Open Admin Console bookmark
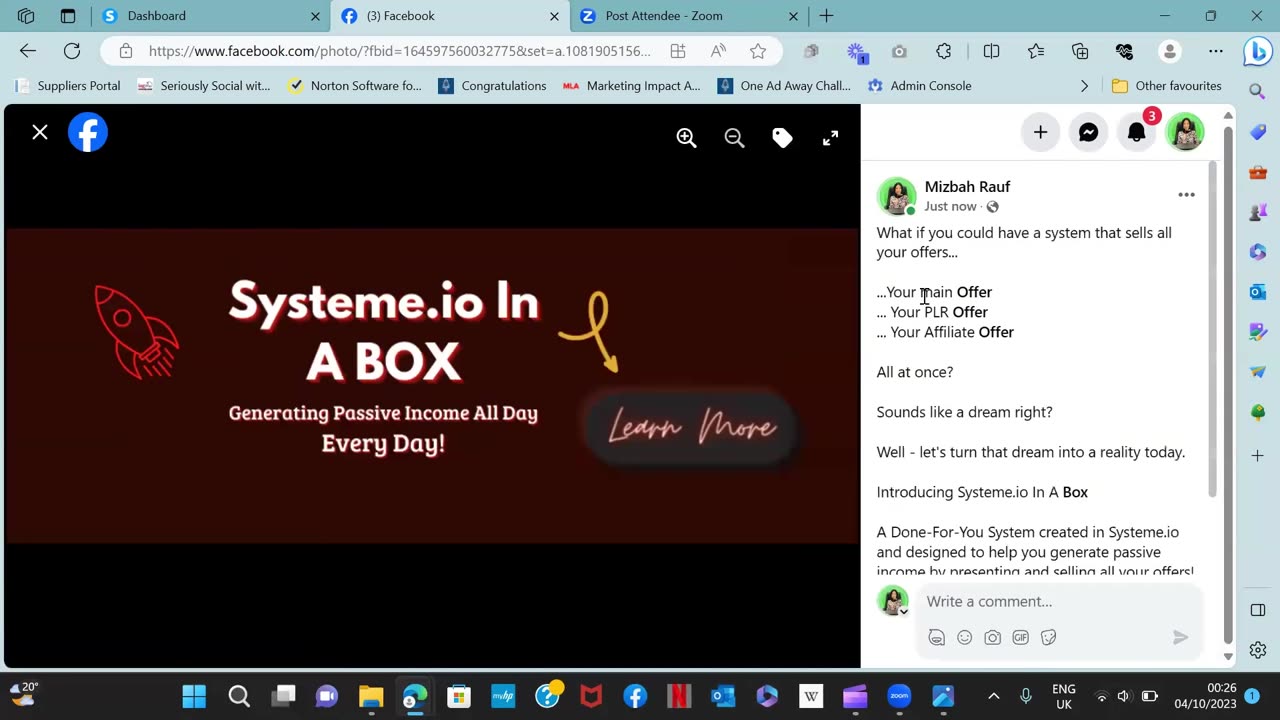This screenshot has width=1280, height=720. pyautogui.click(x=920, y=86)
